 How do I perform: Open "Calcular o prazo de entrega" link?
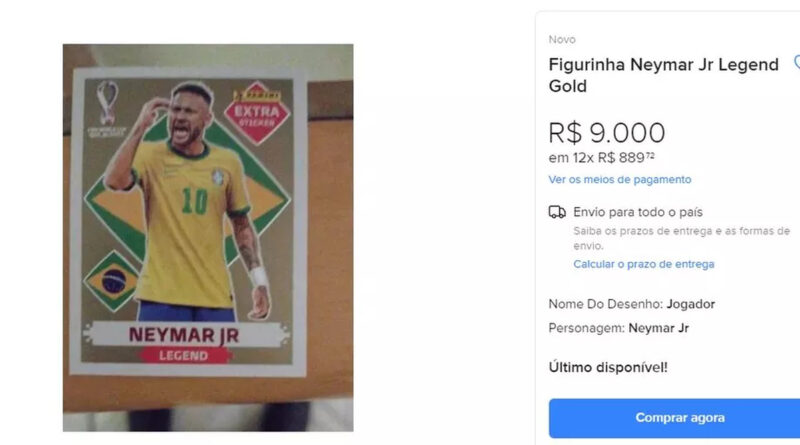coord(643,264)
